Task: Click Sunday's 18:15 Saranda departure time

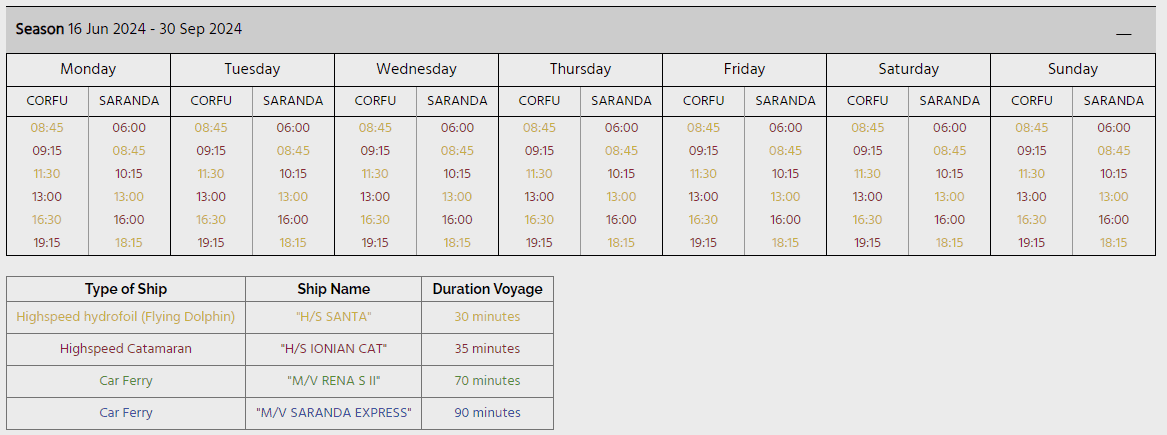Action: (x=1113, y=243)
